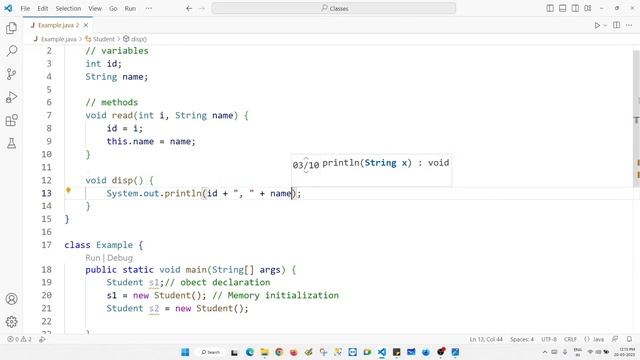
Task: Click on 'class Example' declaration text
Action: pyautogui.click(x=98, y=245)
